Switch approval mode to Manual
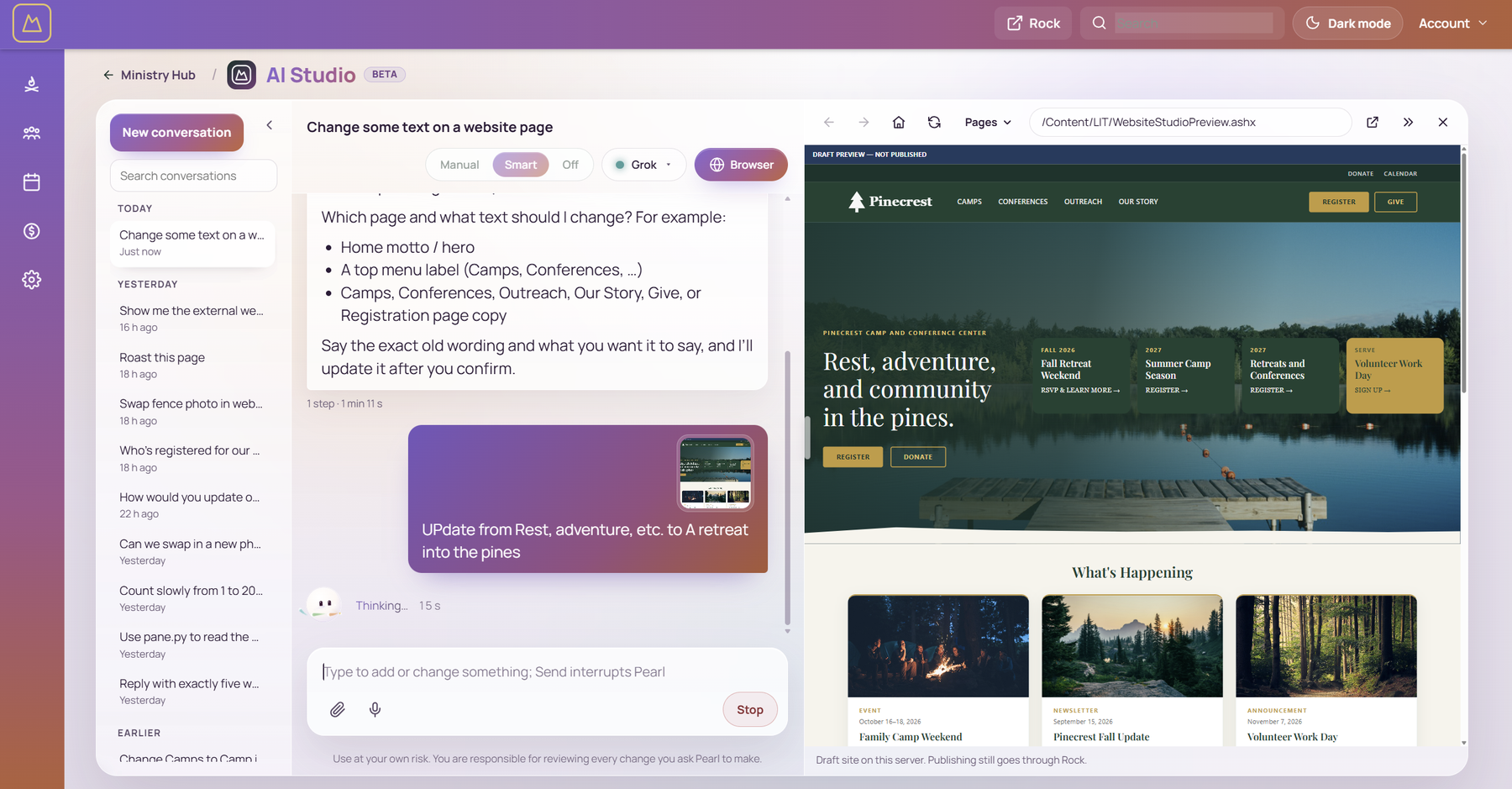The width and height of the screenshot is (1512, 789). [x=459, y=165]
